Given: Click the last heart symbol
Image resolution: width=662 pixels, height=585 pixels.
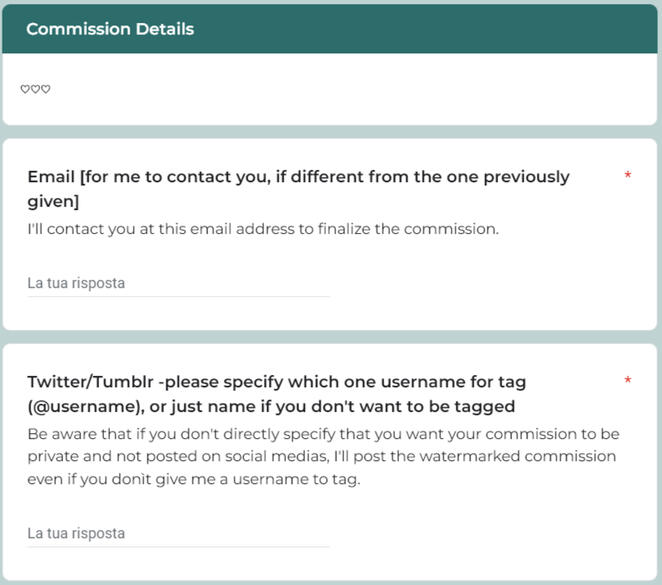Looking at the screenshot, I should [45, 90].
